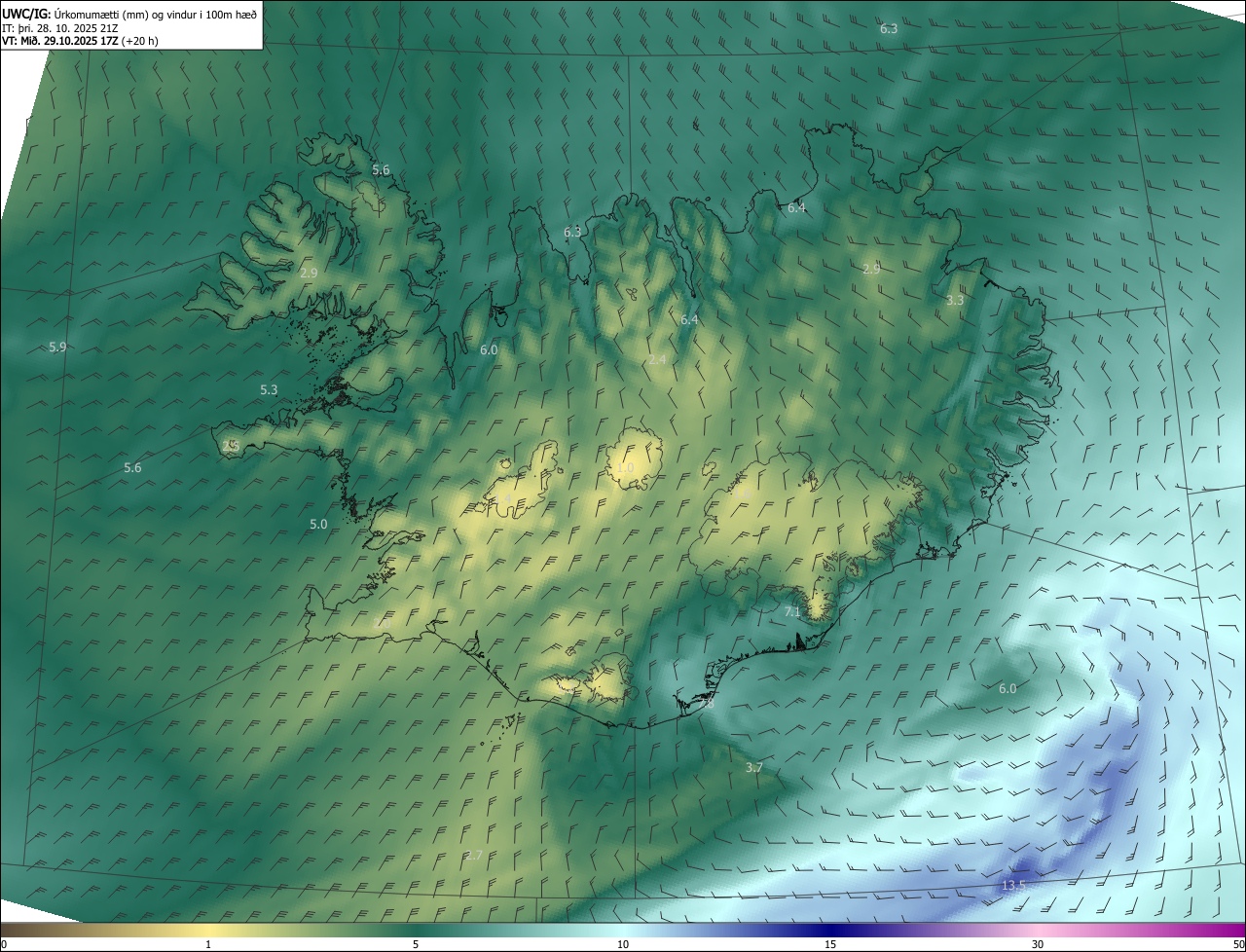Click the 1.0 value inside Hofsjökull glacier outline
The image size is (1246, 952).
click(x=625, y=468)
